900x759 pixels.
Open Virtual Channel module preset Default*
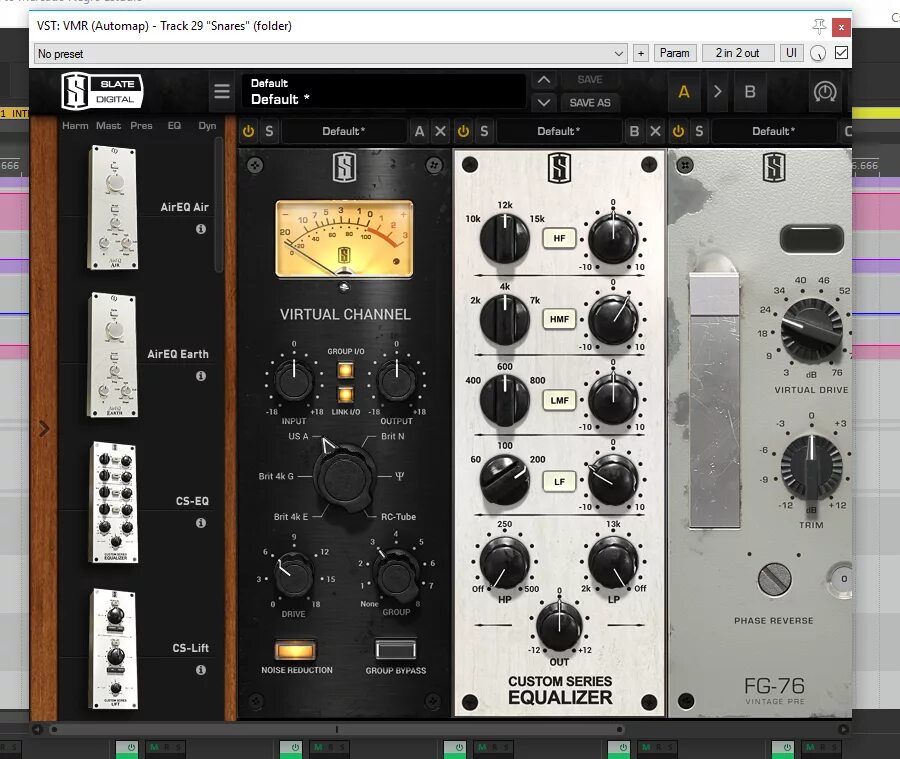click(344, 131)
